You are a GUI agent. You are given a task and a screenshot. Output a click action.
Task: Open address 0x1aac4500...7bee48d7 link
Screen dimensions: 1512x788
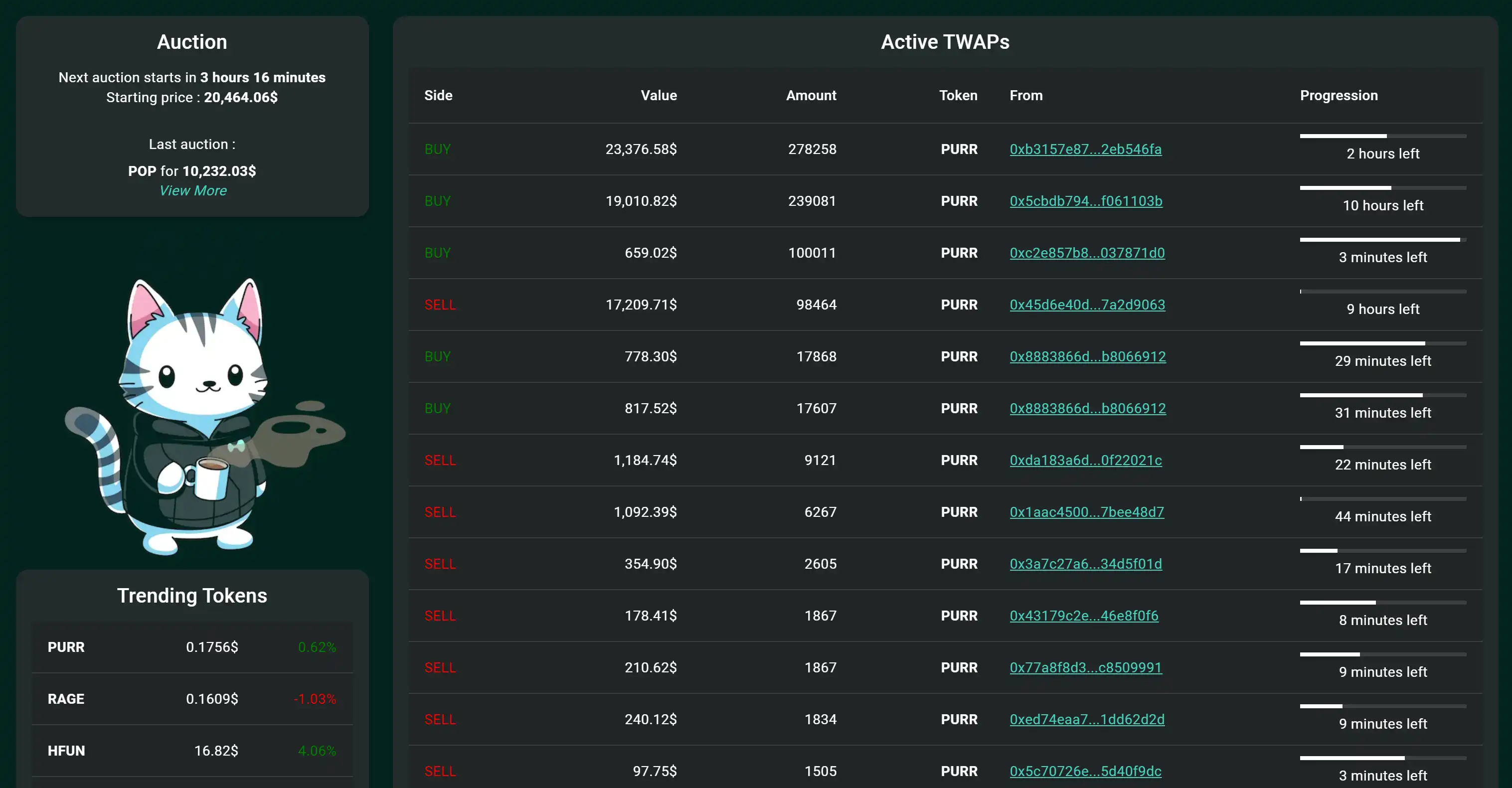[1086, 512]
